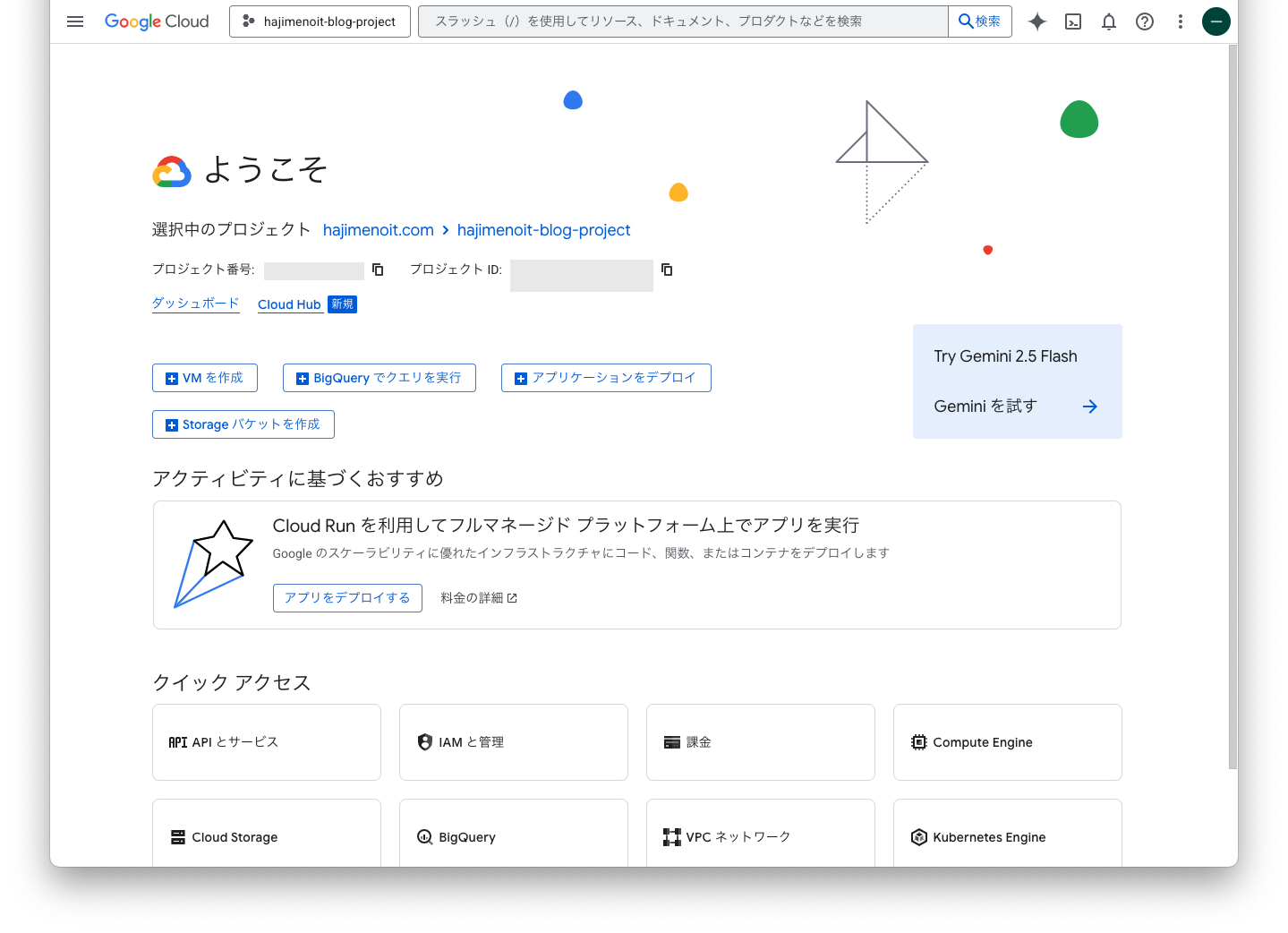1288x933 pixels.
Task: Open the notifications bell
Action: 1109,21
